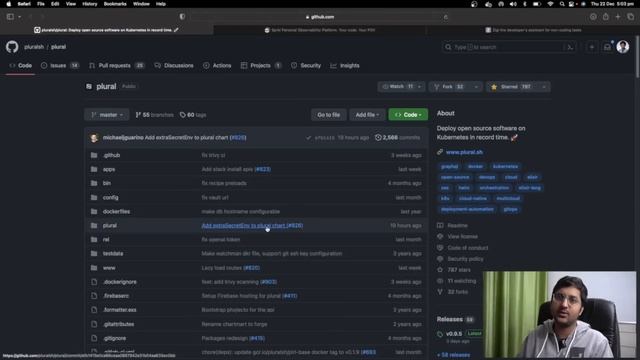The image size is (640, 360).
Task: Open the .firebaserc file
Action: pyautogui.click(x=116, y=296)
